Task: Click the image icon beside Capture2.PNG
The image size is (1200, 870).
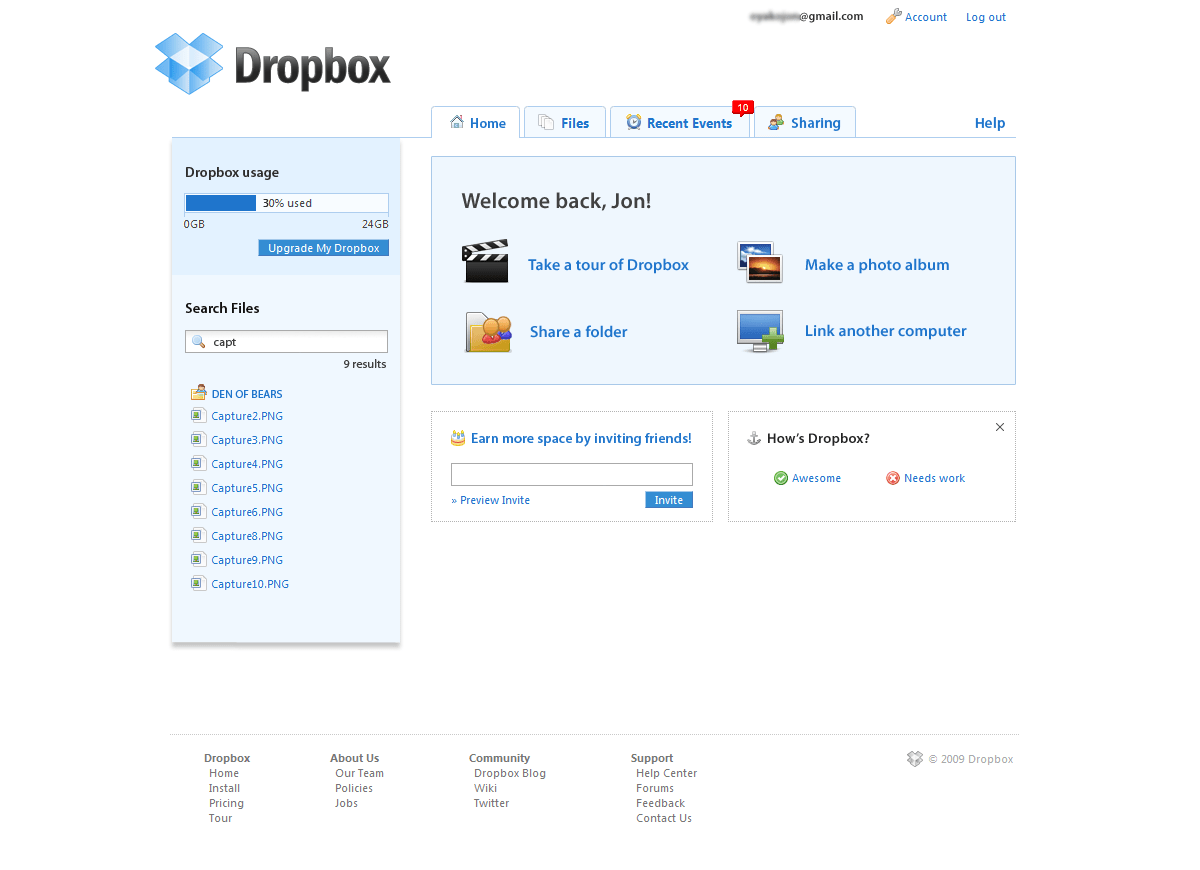Action: [x=198, y=415]
